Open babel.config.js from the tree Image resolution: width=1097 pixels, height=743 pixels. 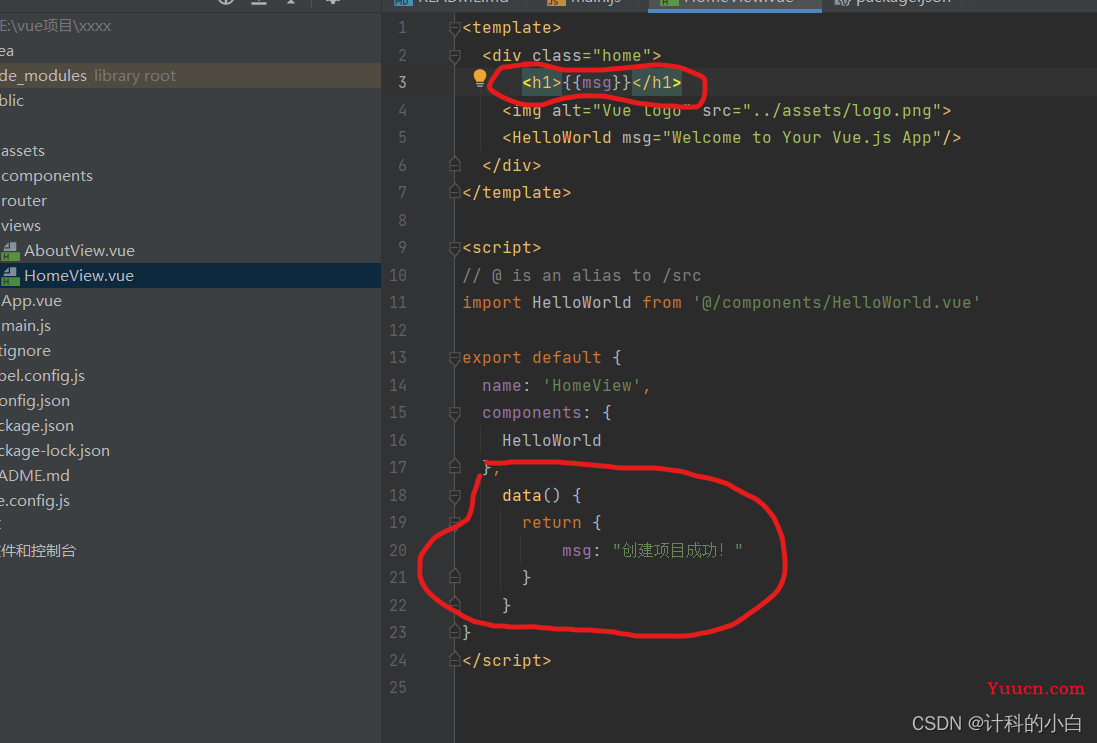pos(42,376)
